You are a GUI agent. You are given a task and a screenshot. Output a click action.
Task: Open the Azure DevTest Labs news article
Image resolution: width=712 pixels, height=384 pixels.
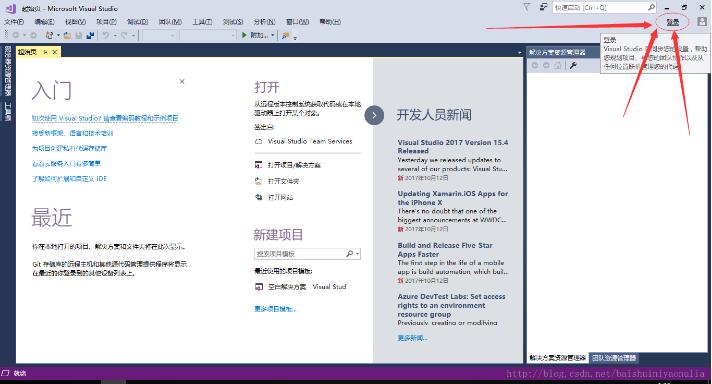[x=451, y=305]
